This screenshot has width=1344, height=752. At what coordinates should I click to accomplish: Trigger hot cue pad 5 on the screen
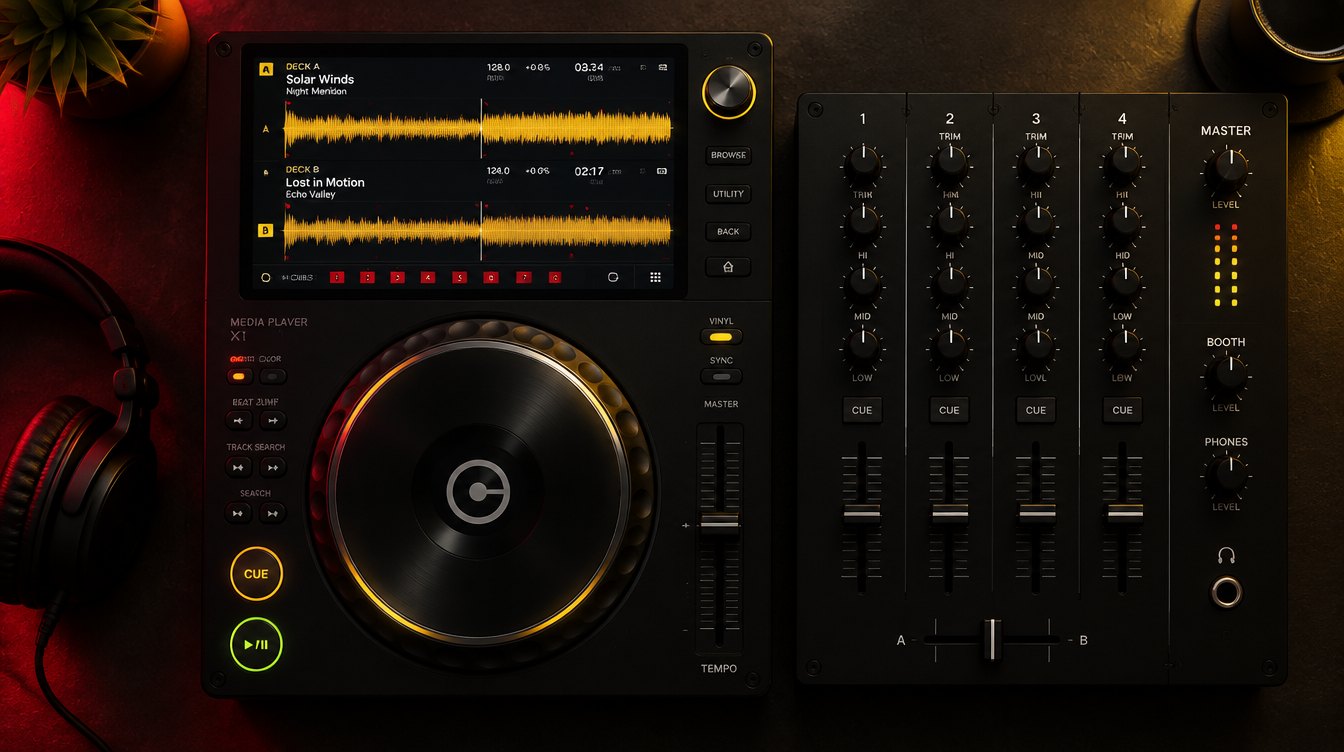coord(459,277)
